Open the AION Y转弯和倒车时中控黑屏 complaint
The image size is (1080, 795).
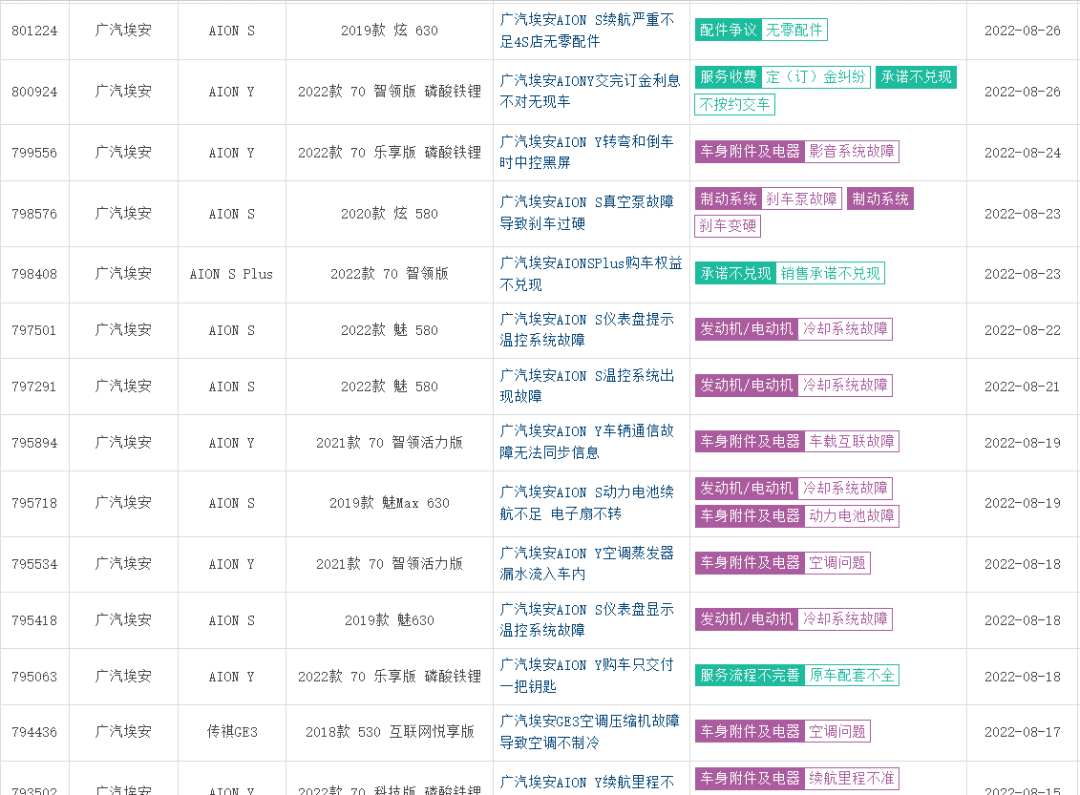[x=587, y=152]
